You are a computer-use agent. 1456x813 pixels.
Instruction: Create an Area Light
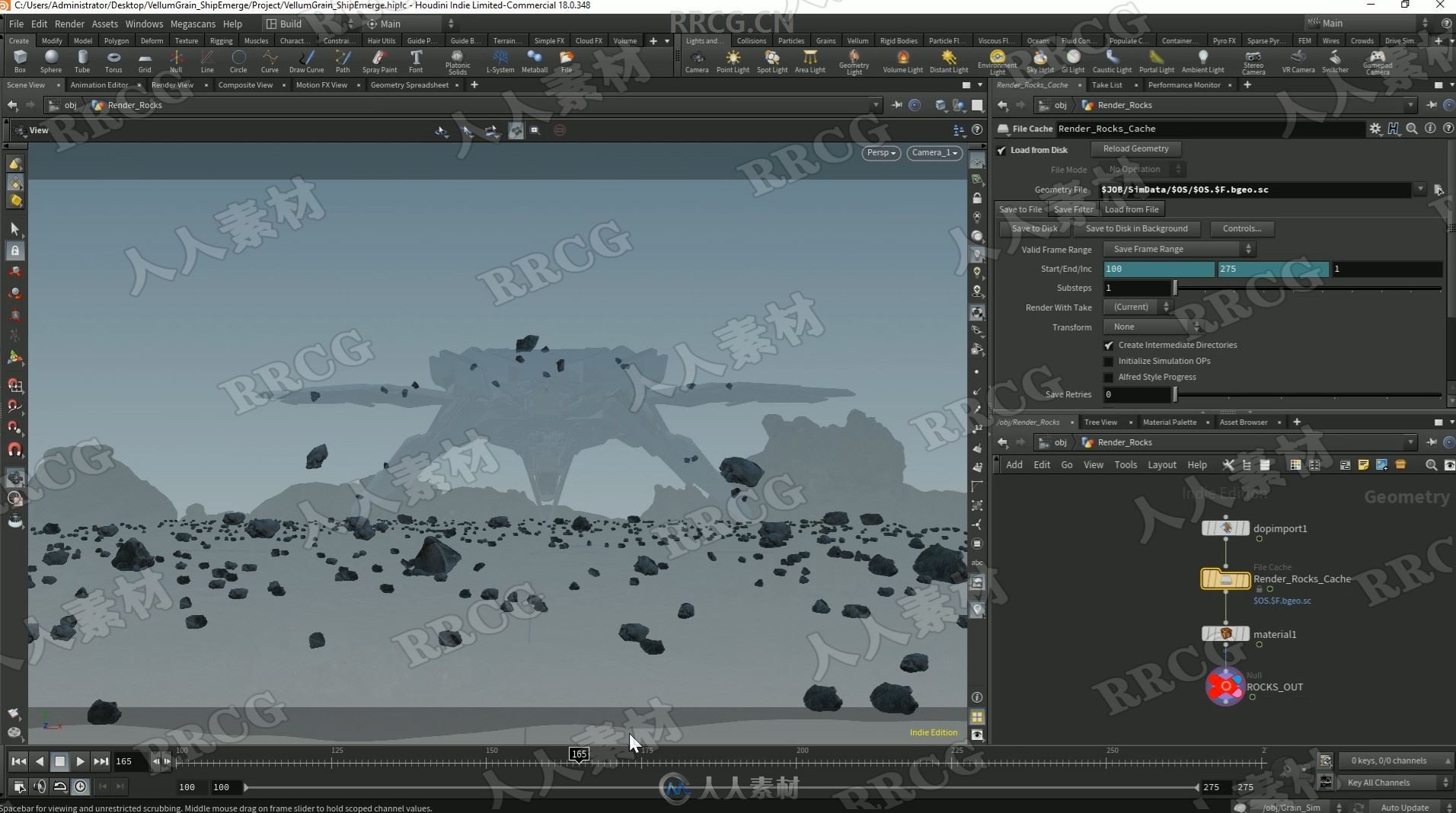click(x=810, y=61)
